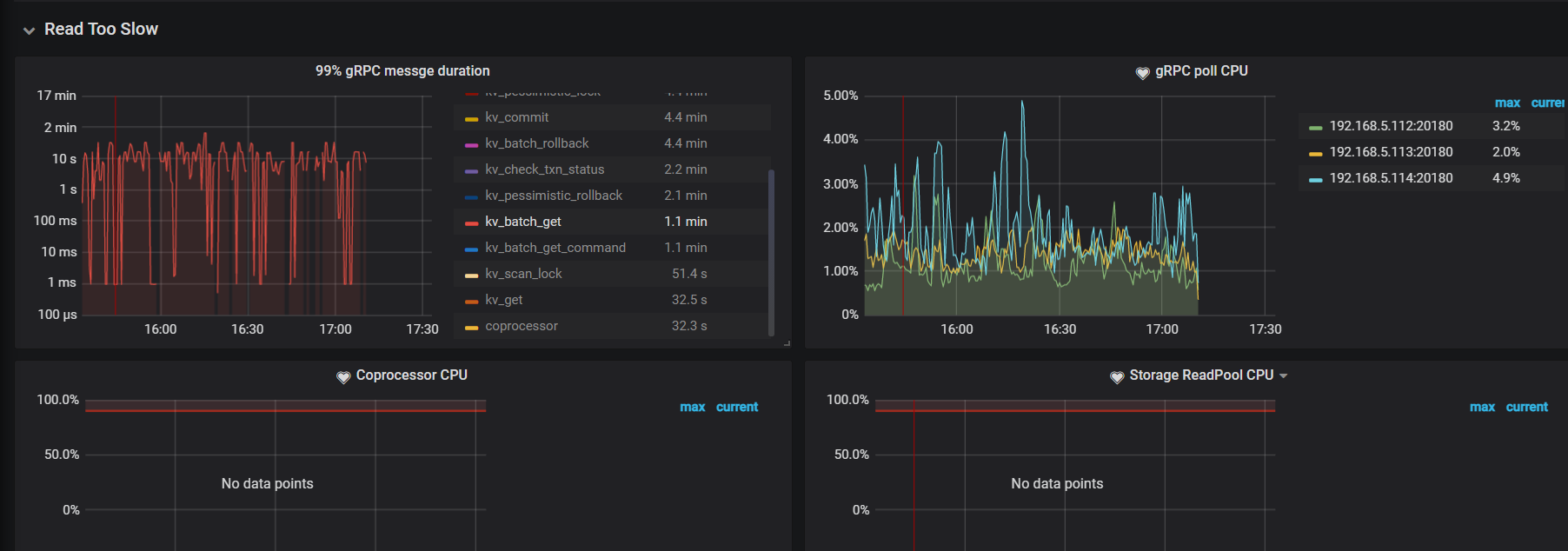This screenshot has width=1568, height=551.
Task: Open the gRPC poll CPU panel title menu
Action: tap(1200, 71)
